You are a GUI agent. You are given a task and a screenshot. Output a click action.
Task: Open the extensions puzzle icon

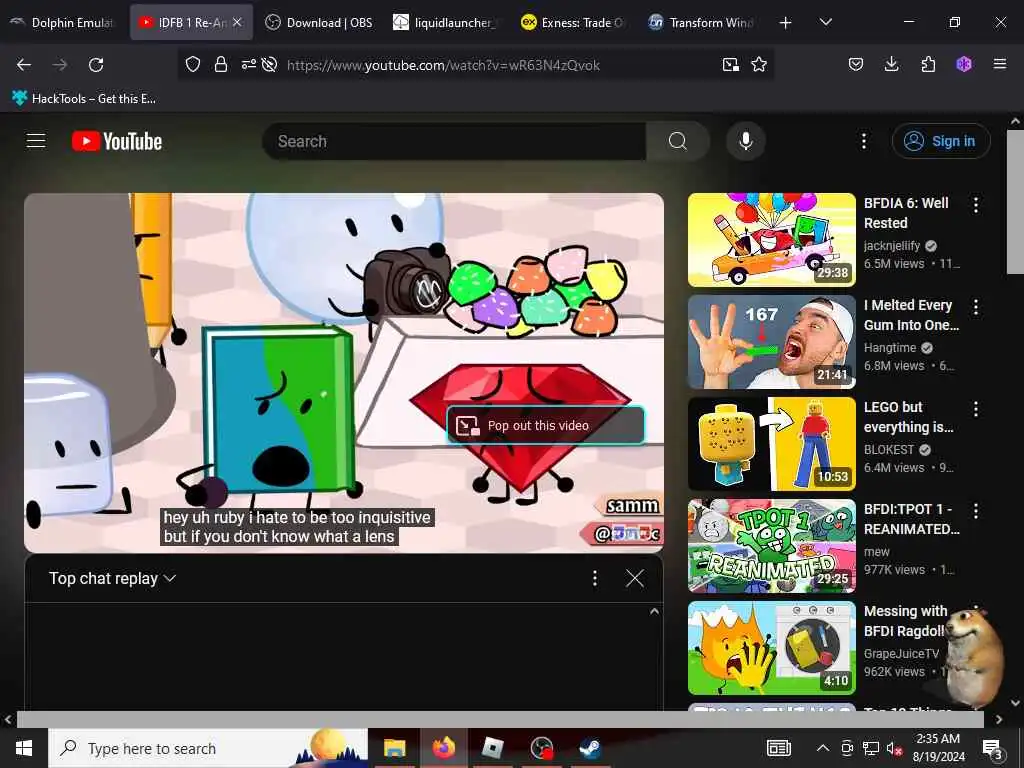[x=928, y=64]
